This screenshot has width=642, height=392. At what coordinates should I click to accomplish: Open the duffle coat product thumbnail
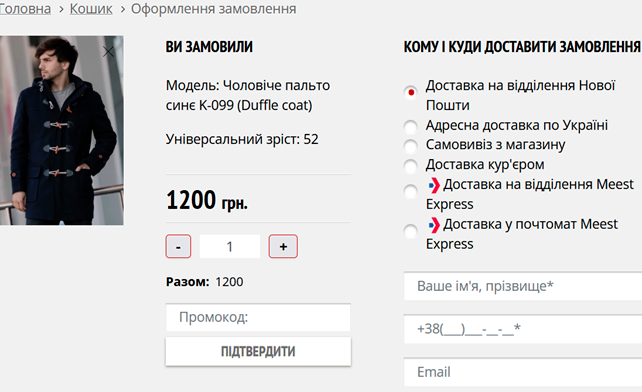pos(61,130)
